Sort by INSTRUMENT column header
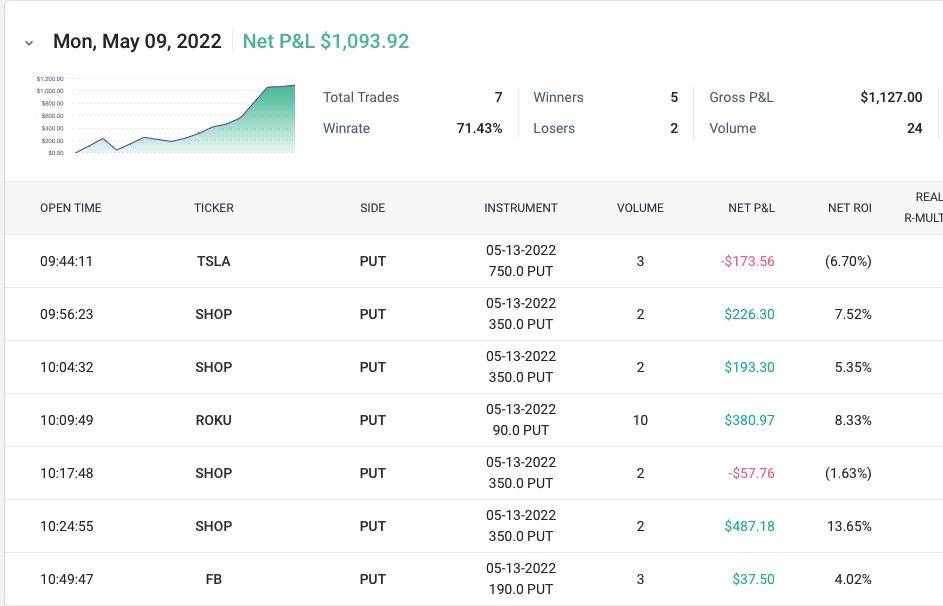The width and height of the screenshot is (943, 606). 521,208
